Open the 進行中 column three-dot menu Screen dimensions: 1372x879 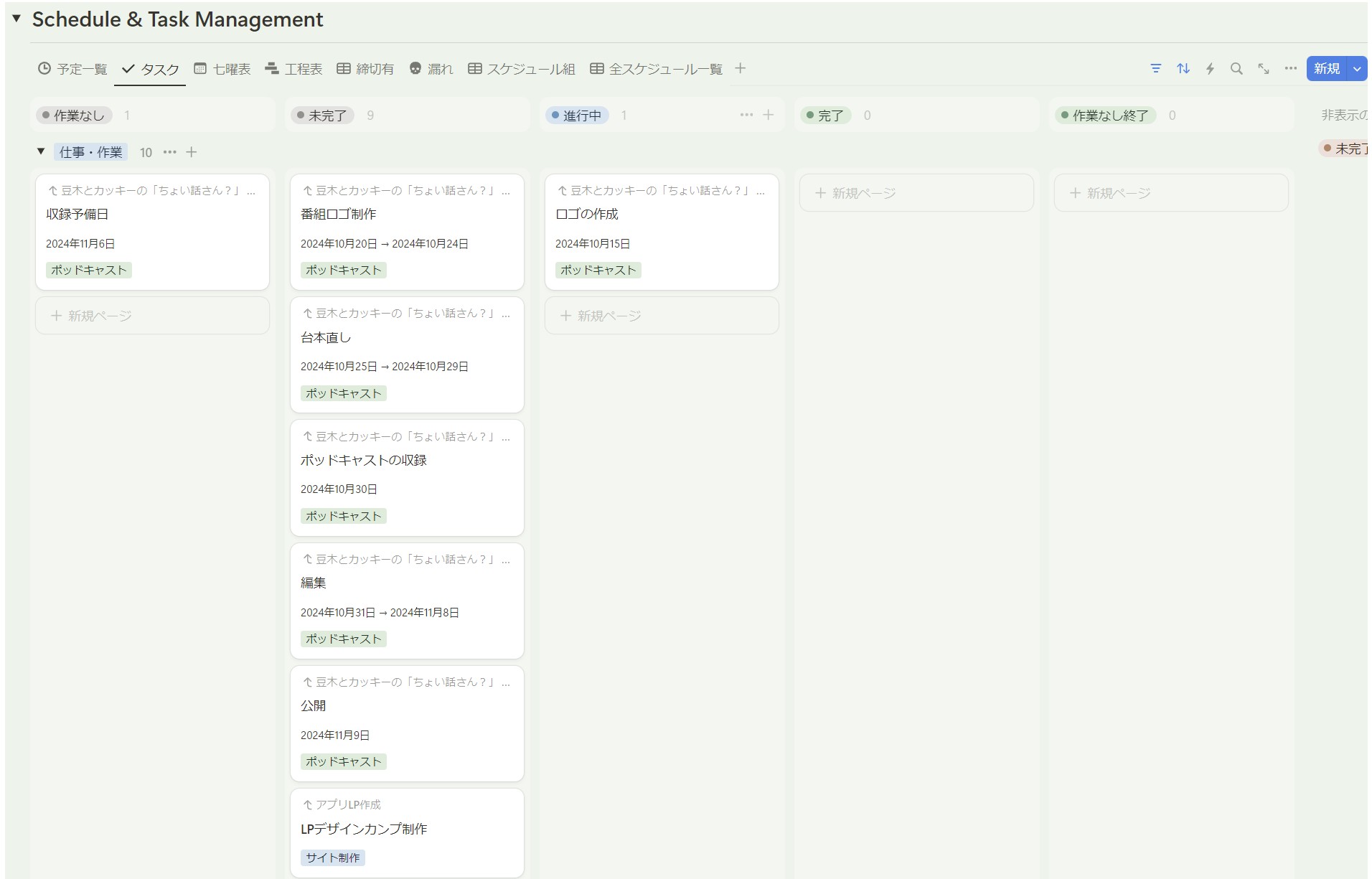pyautogui.click(x=746, y=115)
